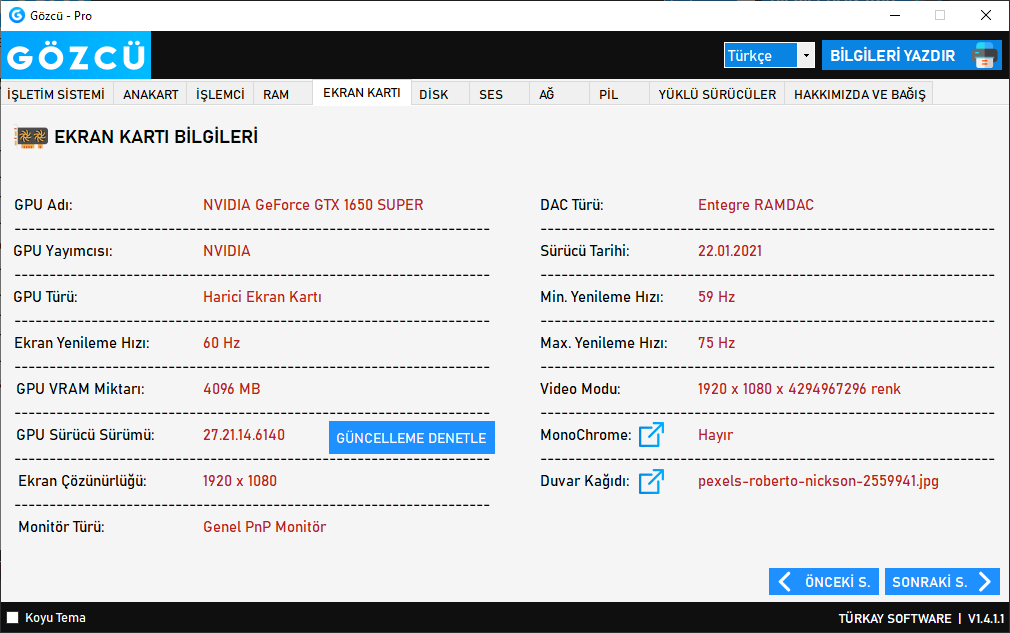Click the right chevron on SONRAKİ S.
This screenshot has height=633, width=1010.
point(985,581)
